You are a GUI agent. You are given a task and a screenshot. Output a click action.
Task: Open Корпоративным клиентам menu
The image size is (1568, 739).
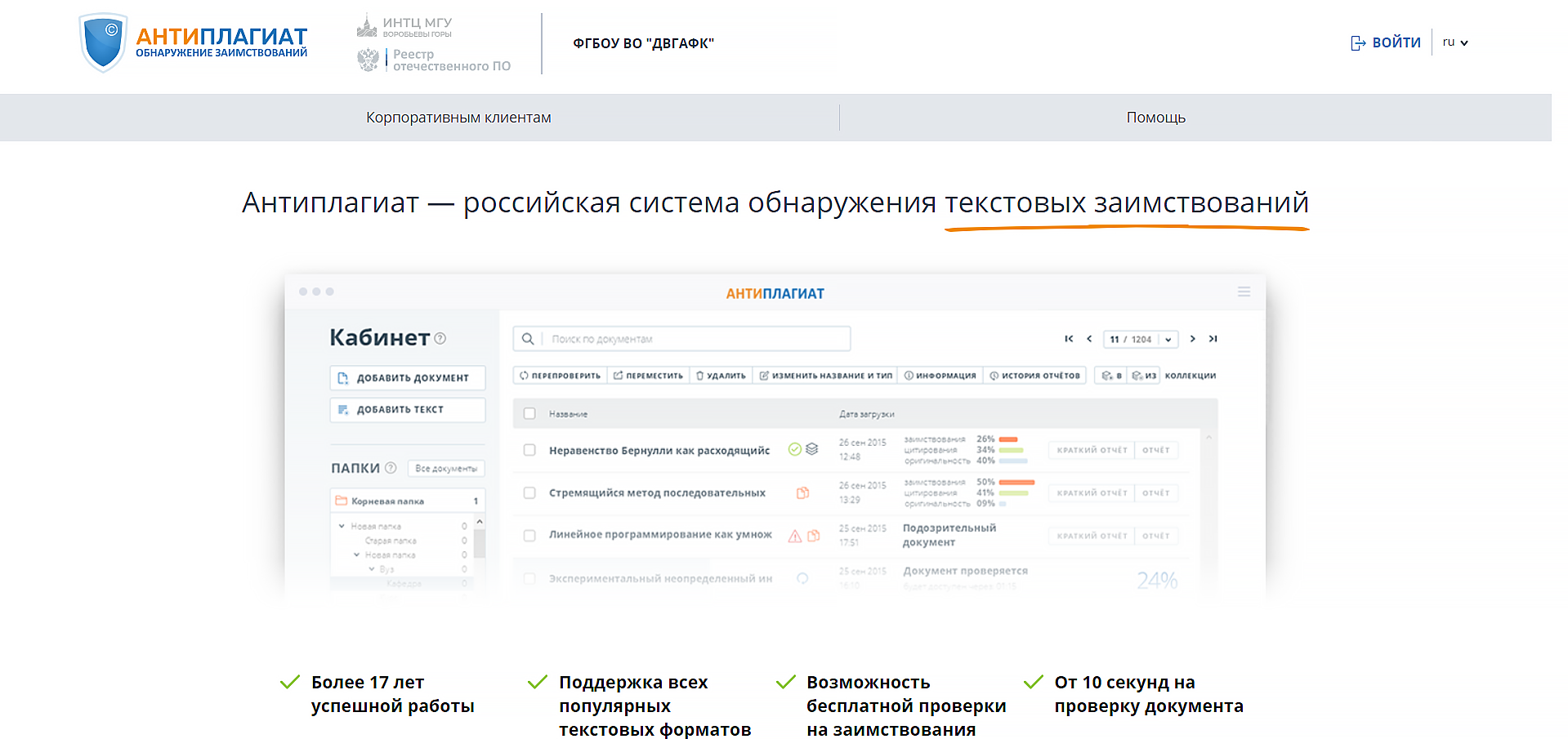(x=458, y=118)
